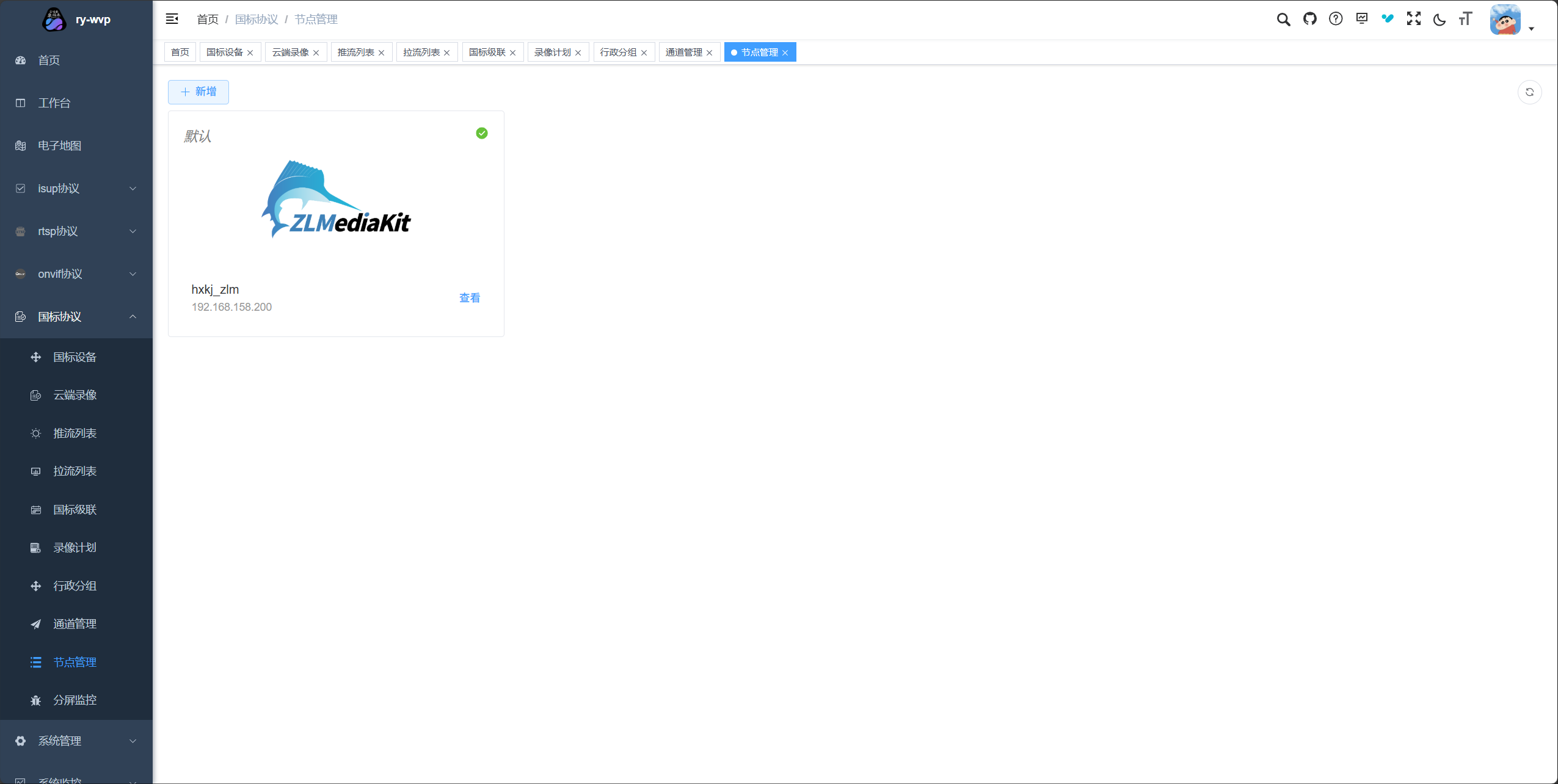
Task: Toggle fullscreen mode icon
Action: (x=1413, y=19)
